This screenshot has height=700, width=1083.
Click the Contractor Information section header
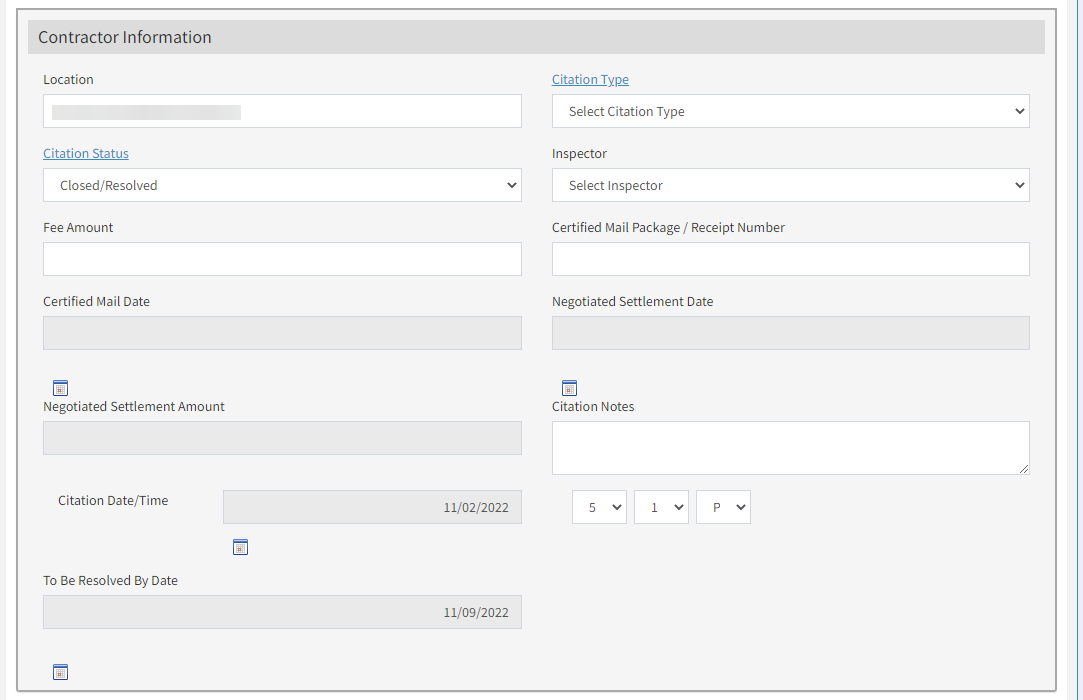point(536,37)
